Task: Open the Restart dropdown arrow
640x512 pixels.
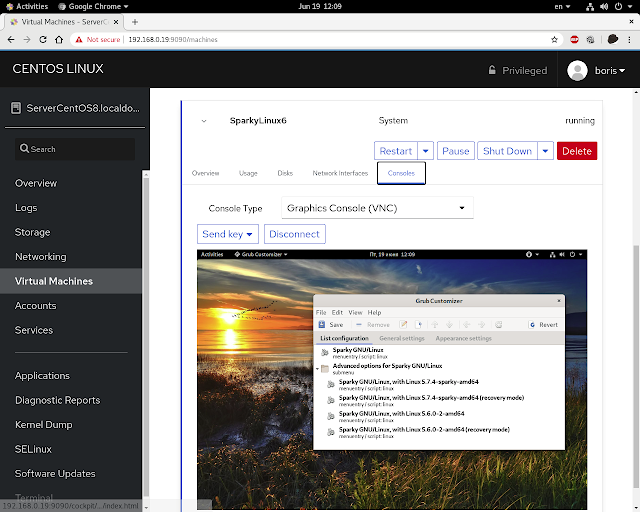Action: pos(425,151)
